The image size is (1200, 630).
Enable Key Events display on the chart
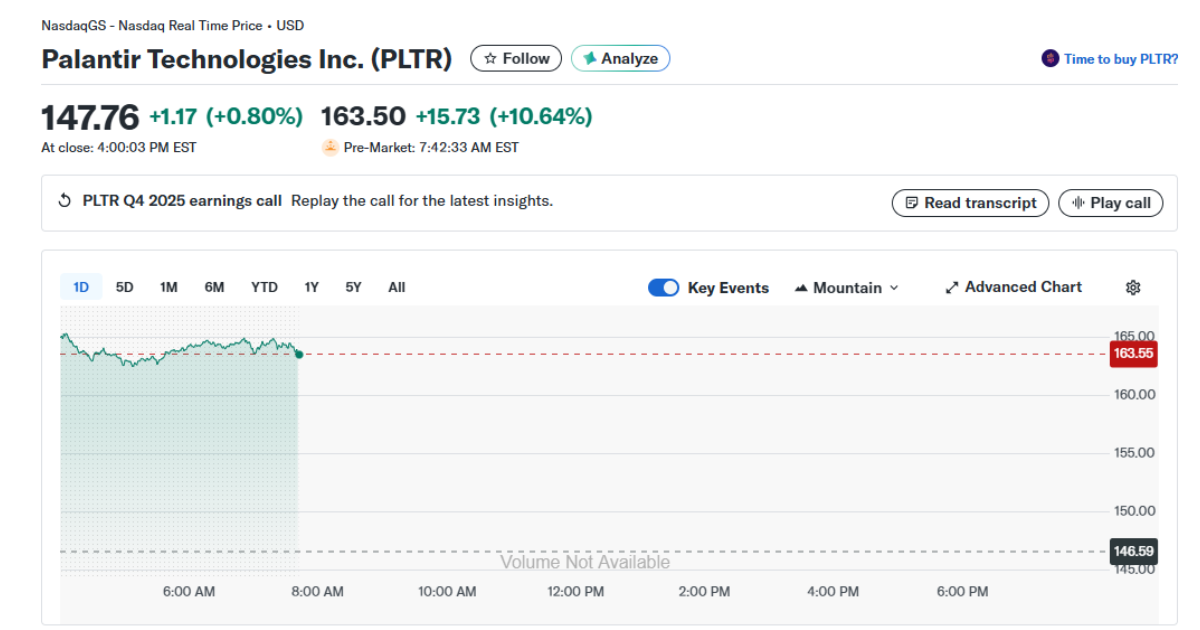point(663,287)
